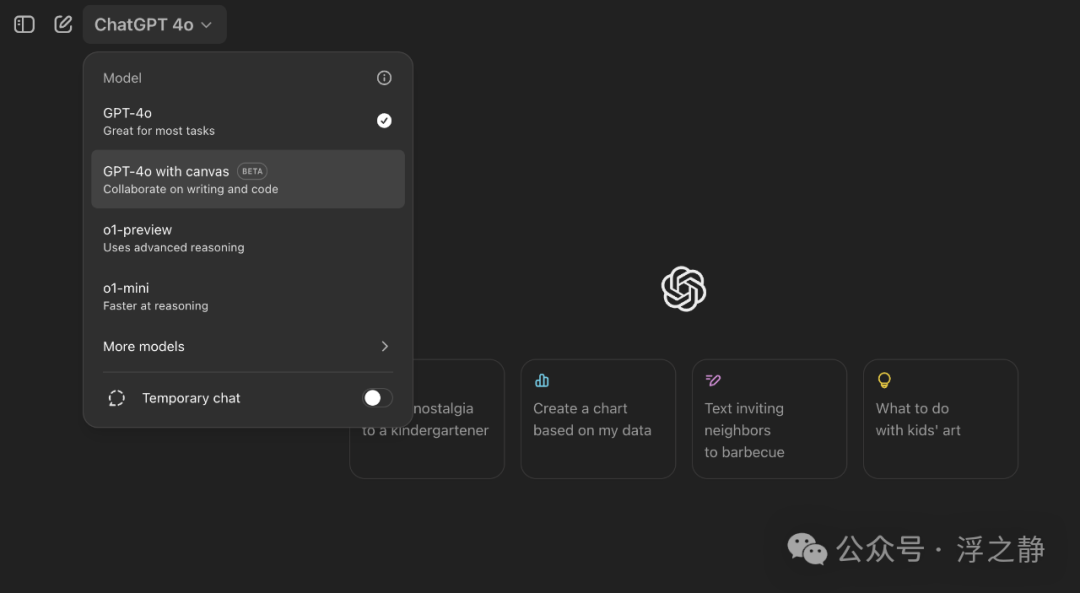Collapse the ChatGPT 4o model dropdown
Viewport: 1080px width, 593px height.
coord(154,25)
